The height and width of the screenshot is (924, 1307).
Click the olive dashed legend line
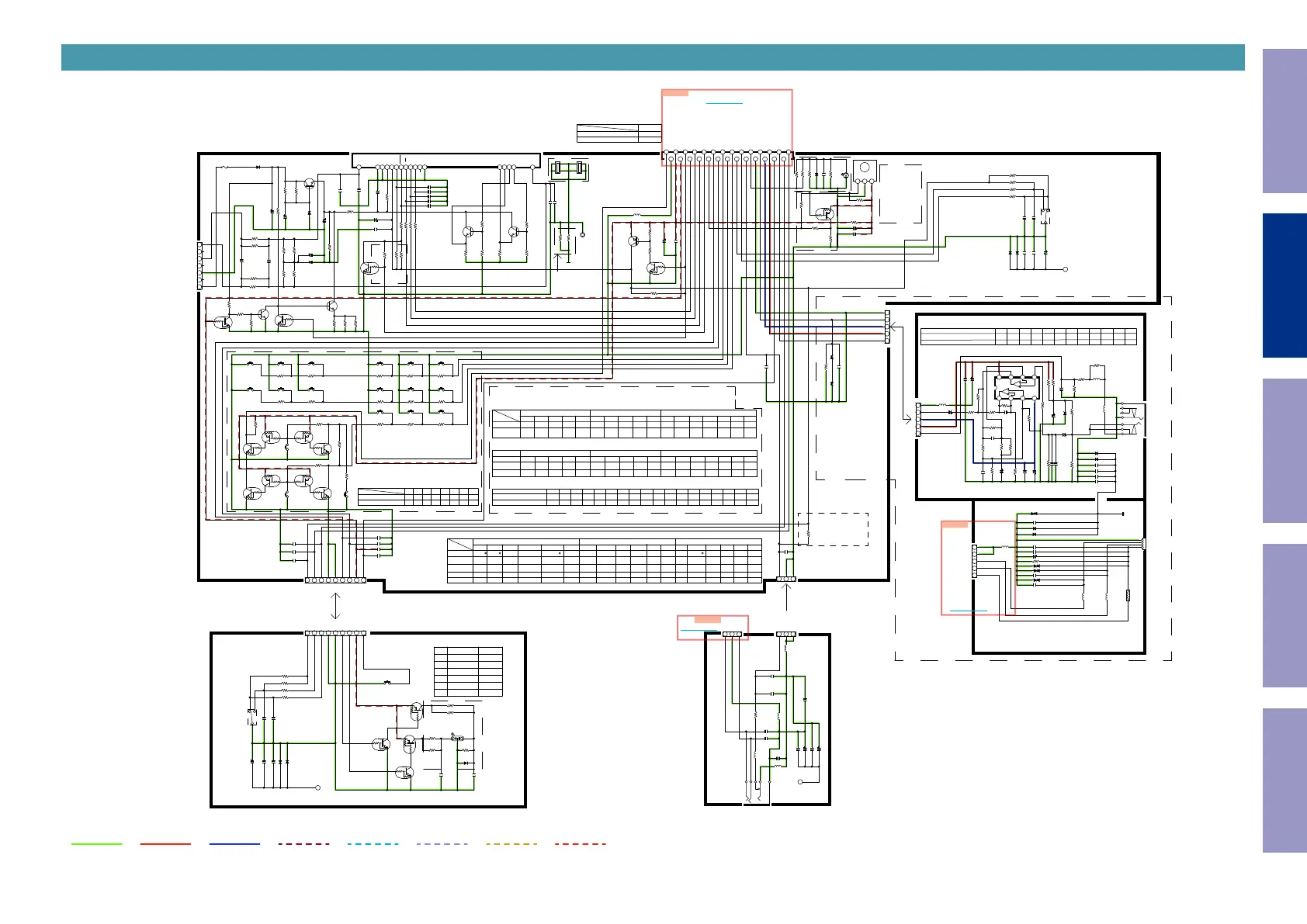point(511,844)
